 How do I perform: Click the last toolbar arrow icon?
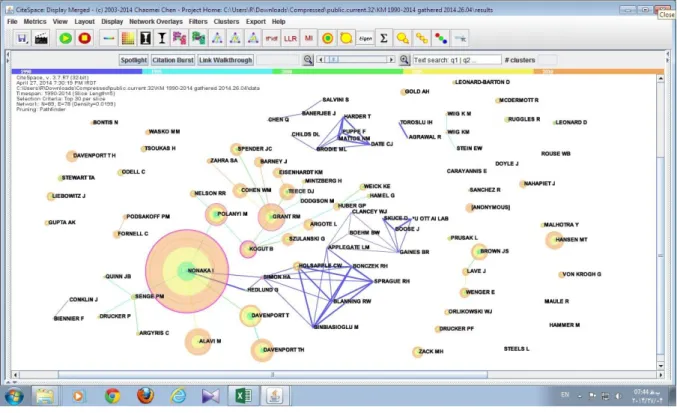(460, 38)
